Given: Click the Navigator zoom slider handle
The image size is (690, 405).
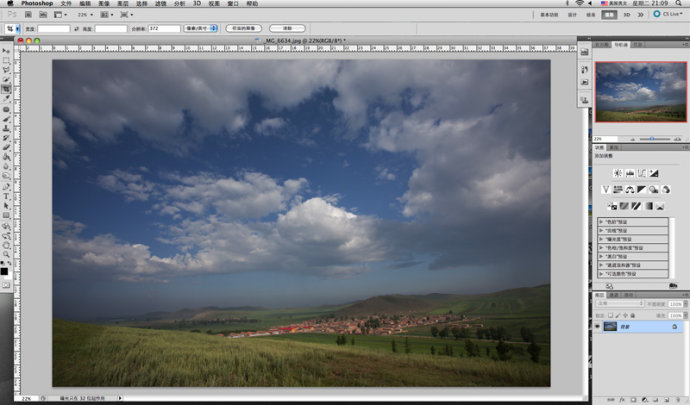Looking at the screenshot, I should [x=652, y=139].
